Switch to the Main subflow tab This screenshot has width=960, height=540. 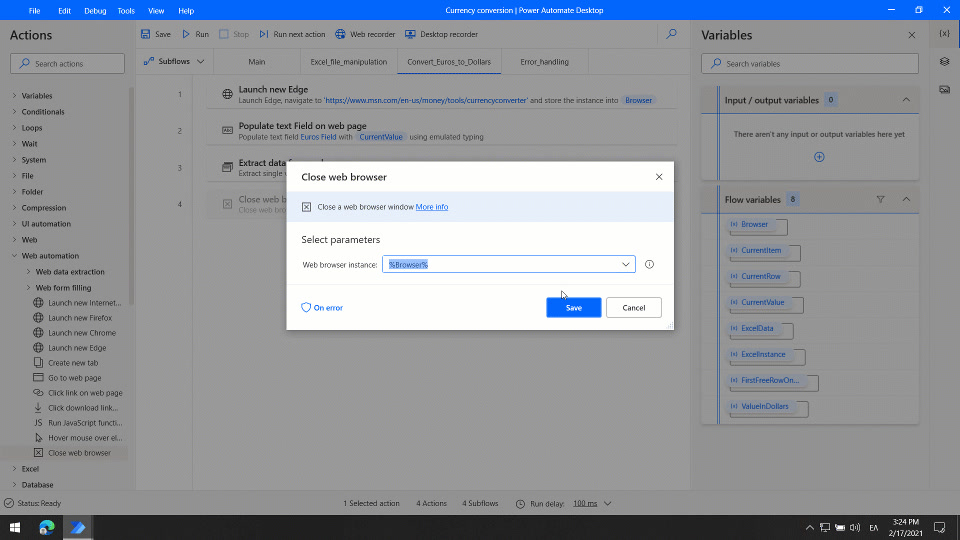pos(257,62)
